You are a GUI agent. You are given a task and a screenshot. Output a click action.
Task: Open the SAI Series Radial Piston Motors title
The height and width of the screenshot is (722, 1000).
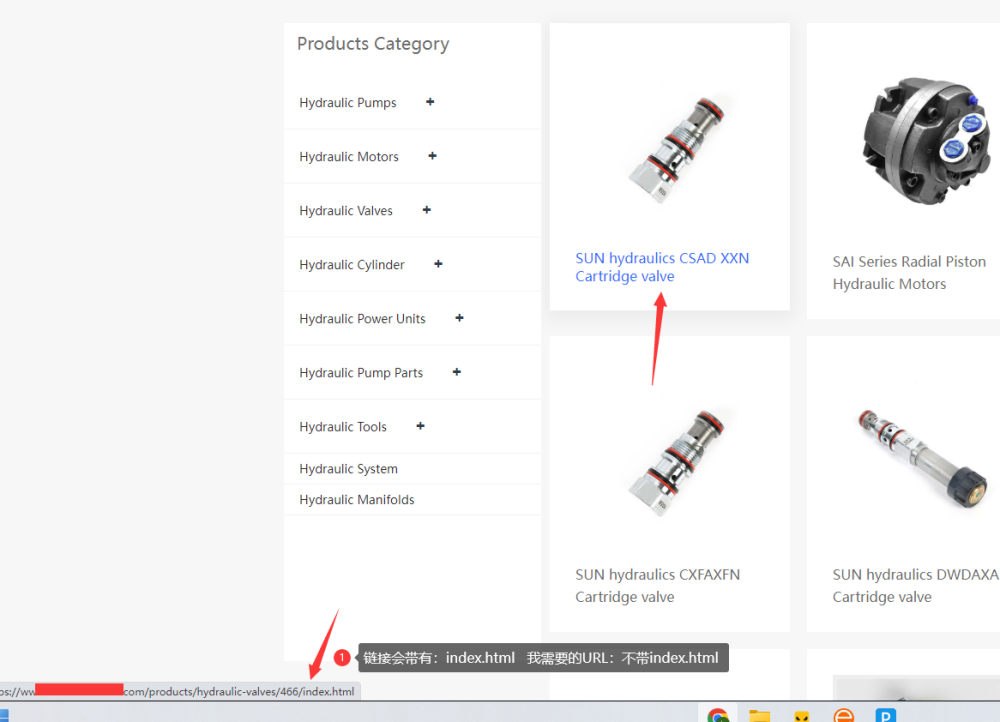pyautogui.click(x=909, y=272)
